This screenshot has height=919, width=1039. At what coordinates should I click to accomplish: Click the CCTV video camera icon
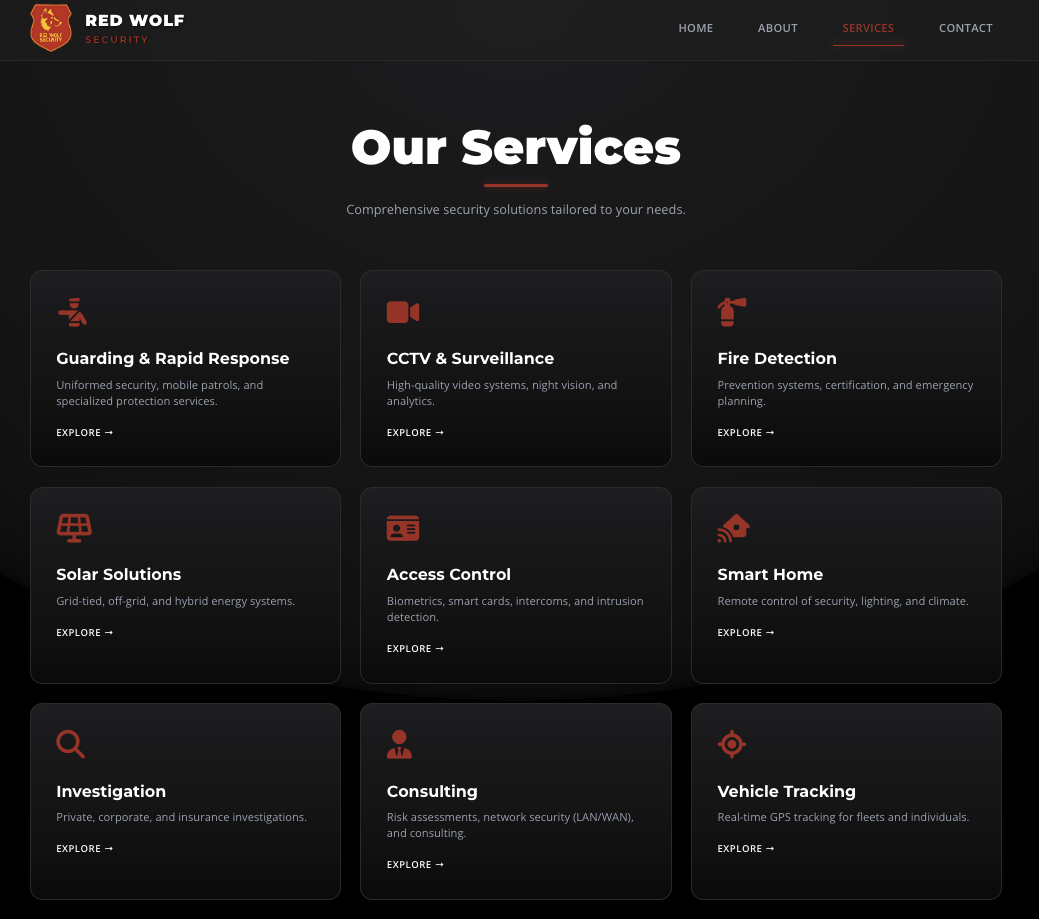click(x=403, y=312)
